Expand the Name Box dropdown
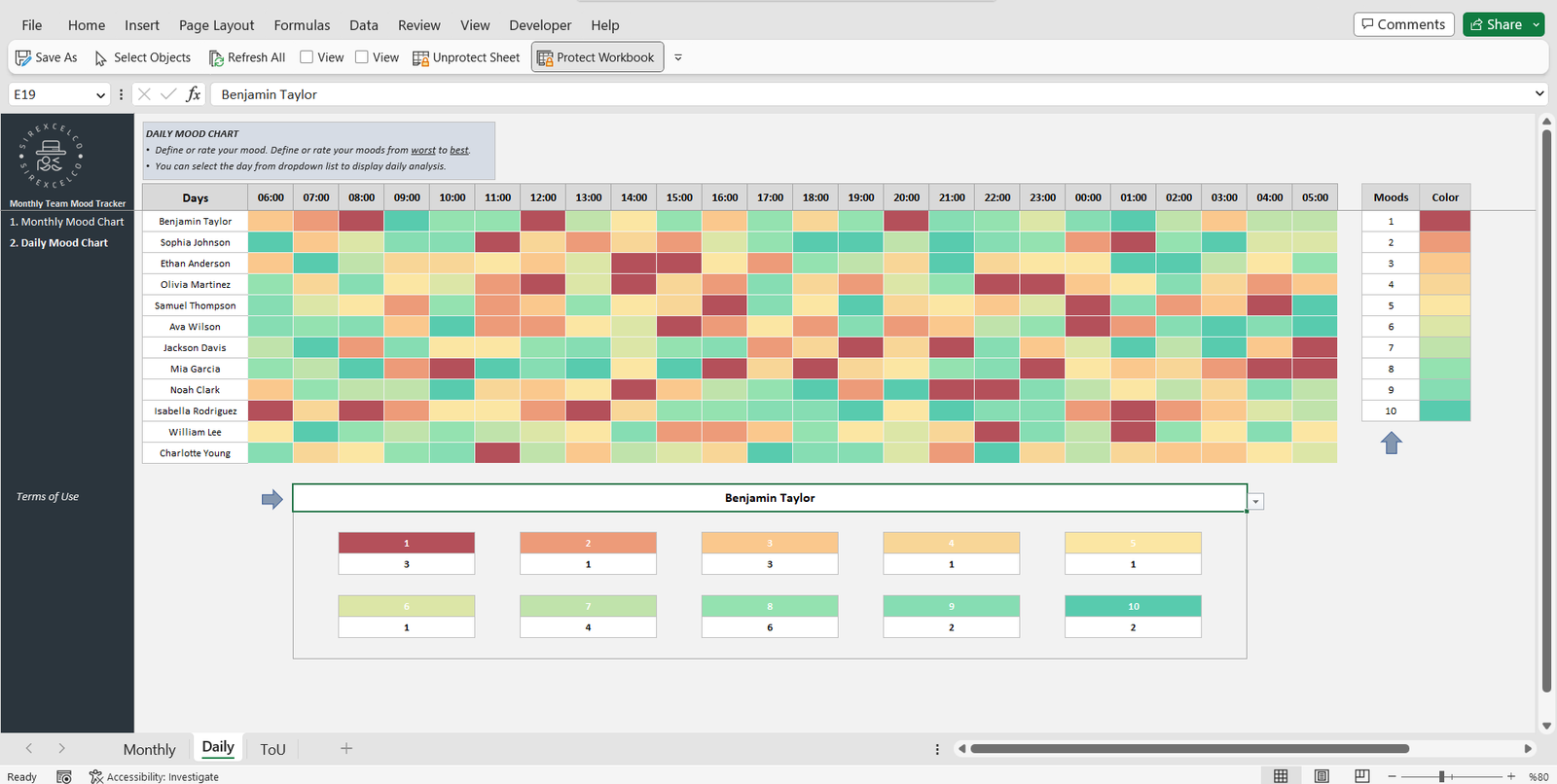 point(100,94)
